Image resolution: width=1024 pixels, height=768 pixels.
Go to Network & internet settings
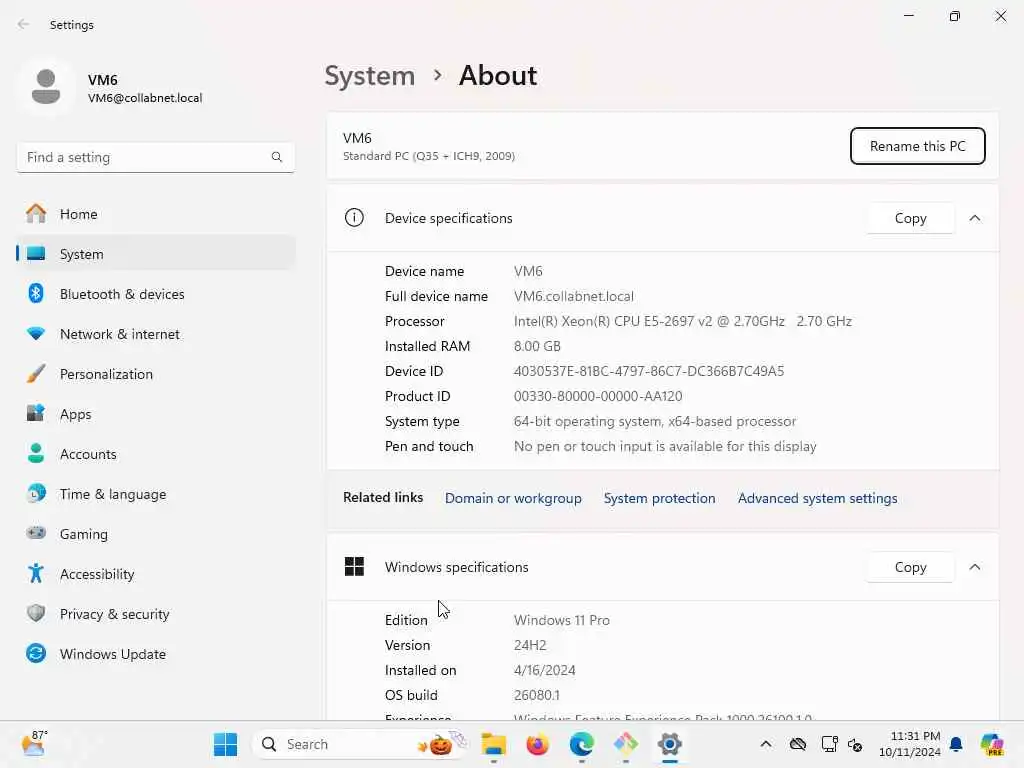click(x=155, y=334)
